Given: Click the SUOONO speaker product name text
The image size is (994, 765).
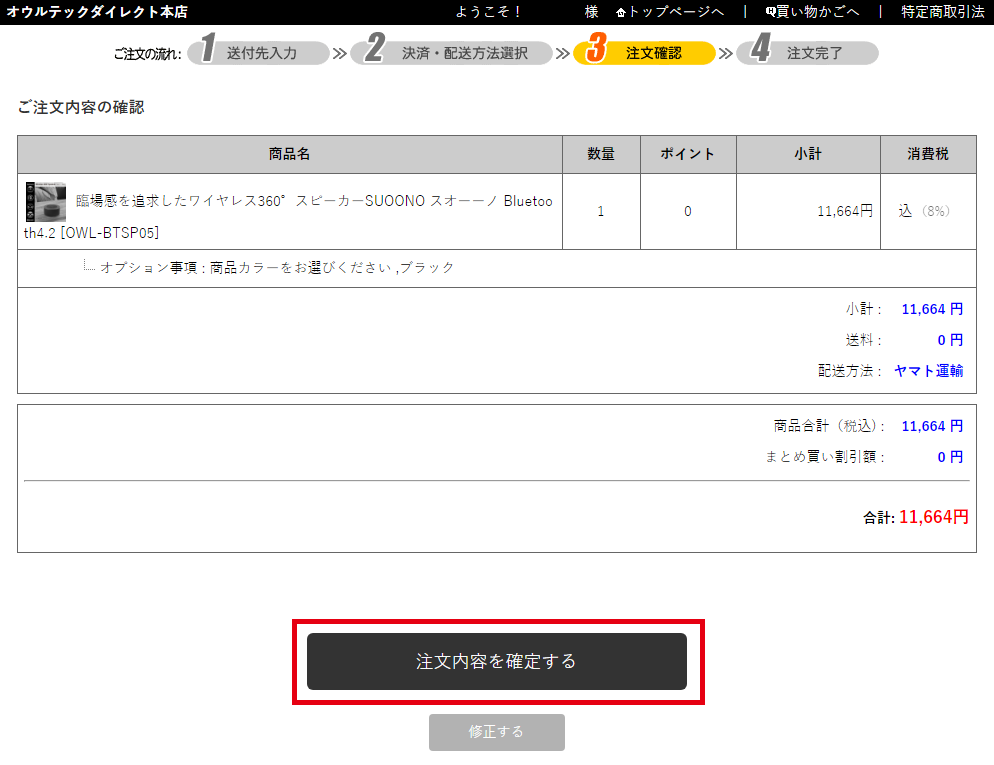Looking at the screenshot, I should pos(313,202).
